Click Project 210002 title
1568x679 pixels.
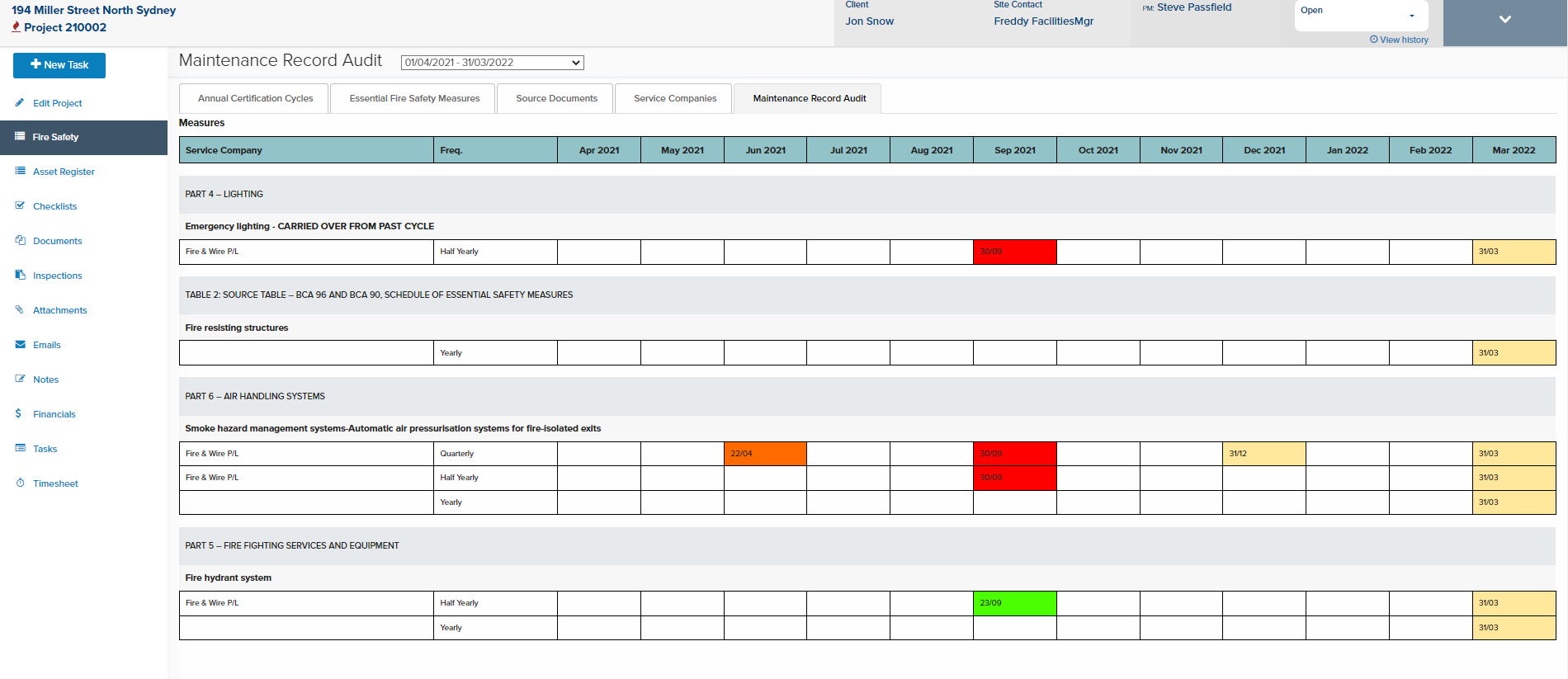tap(65, 27)
